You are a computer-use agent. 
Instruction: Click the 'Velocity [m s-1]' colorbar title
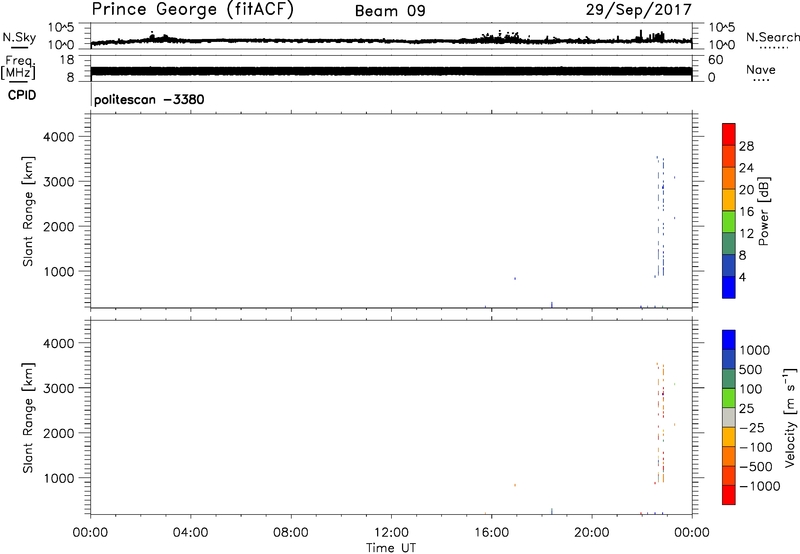coord(790,417)
